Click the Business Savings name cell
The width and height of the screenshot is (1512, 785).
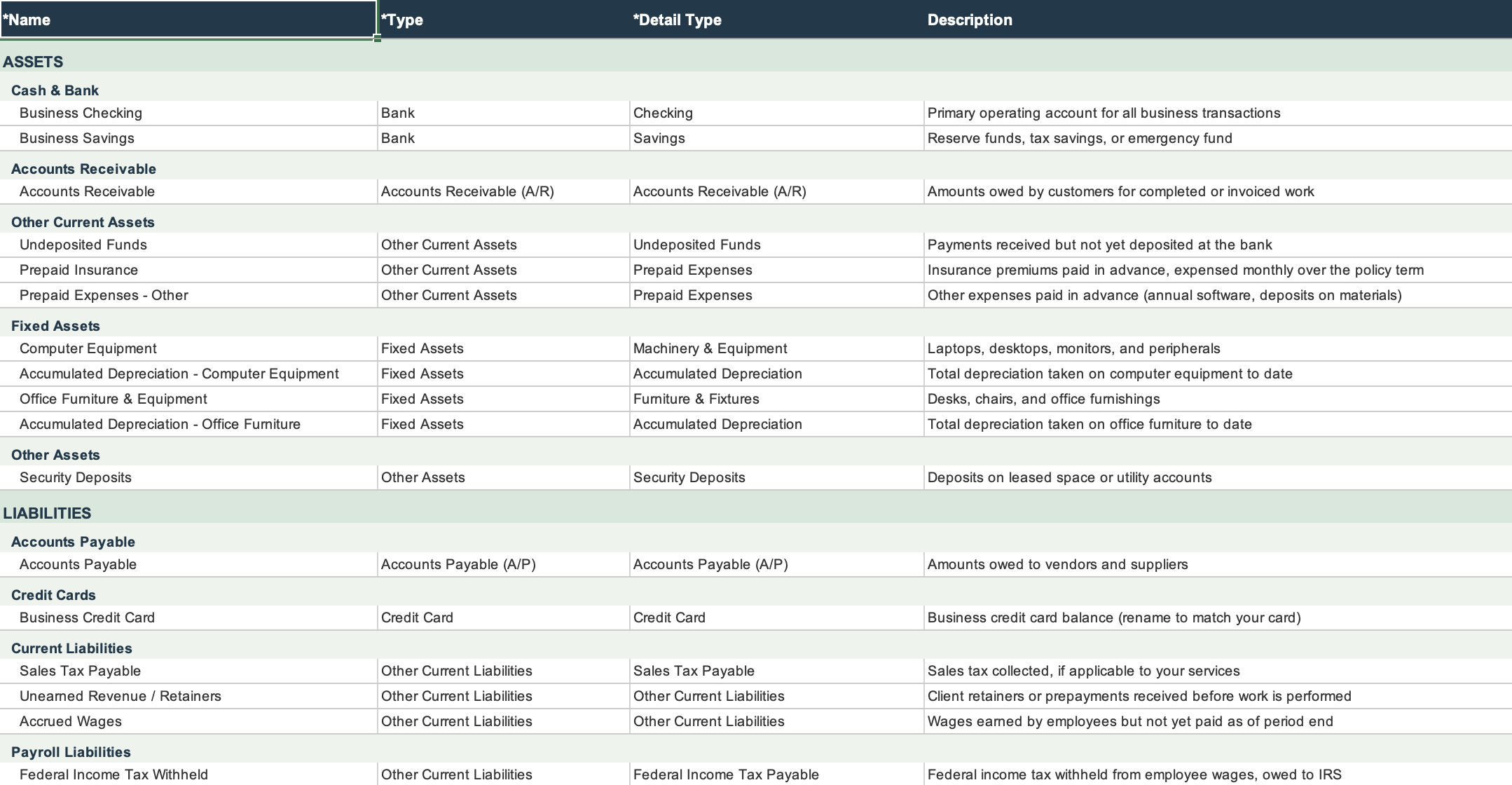188,138
